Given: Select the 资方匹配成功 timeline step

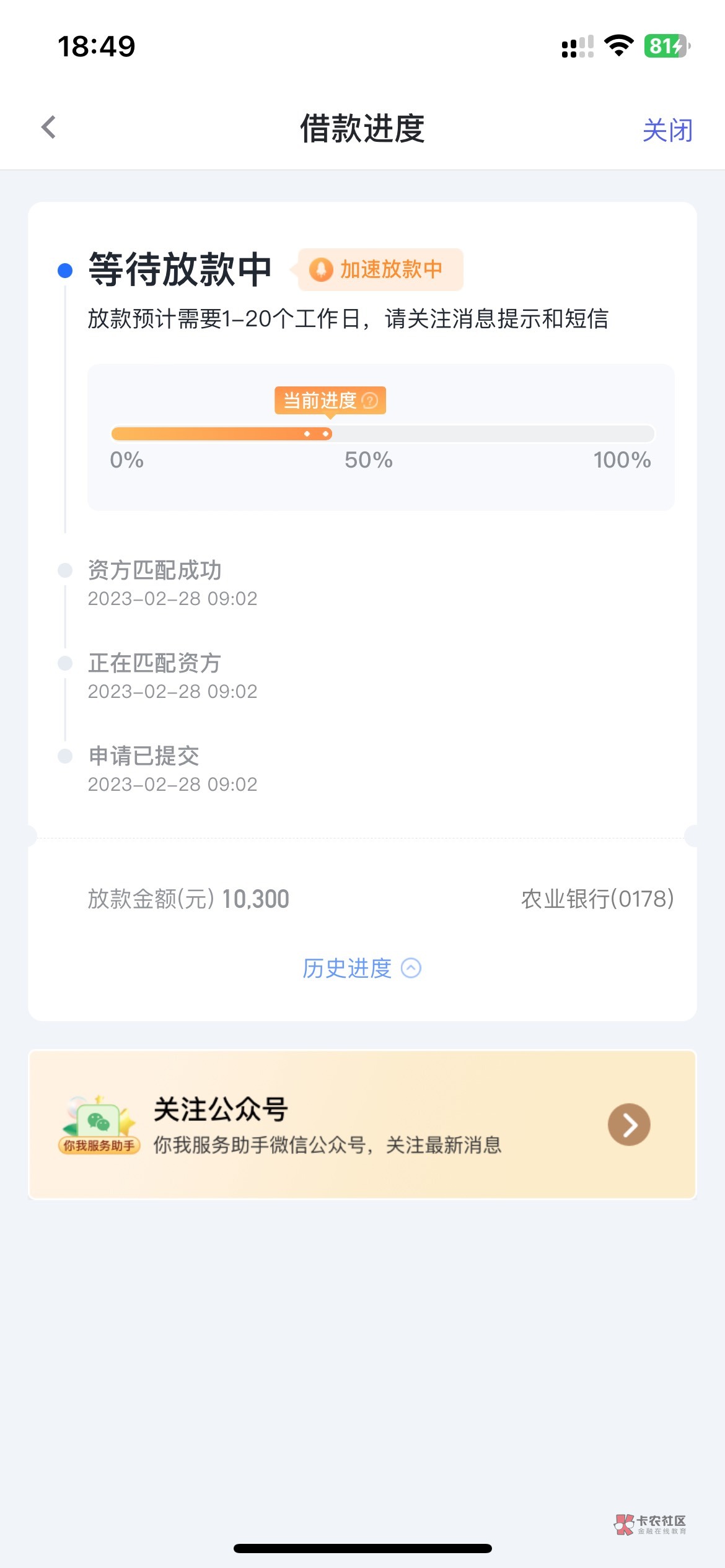Looking at the screenshot, I should click(x=155, y=570).
